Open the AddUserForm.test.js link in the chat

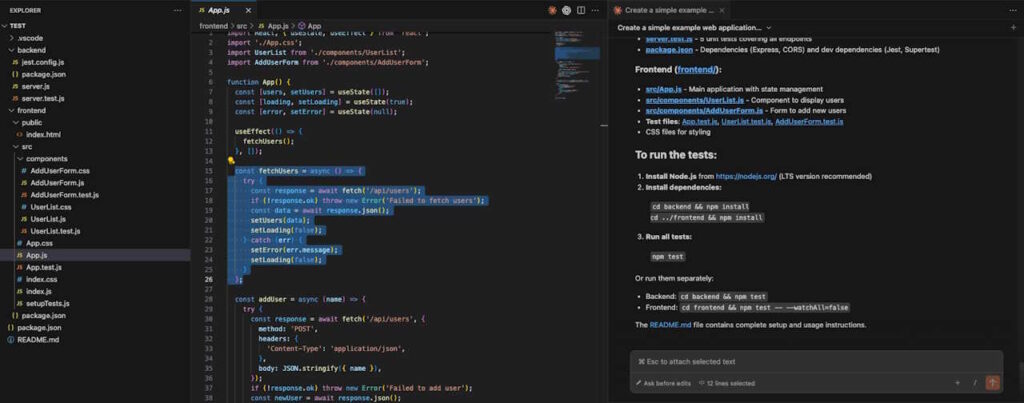pyautogui.click(x=808, y=121)
